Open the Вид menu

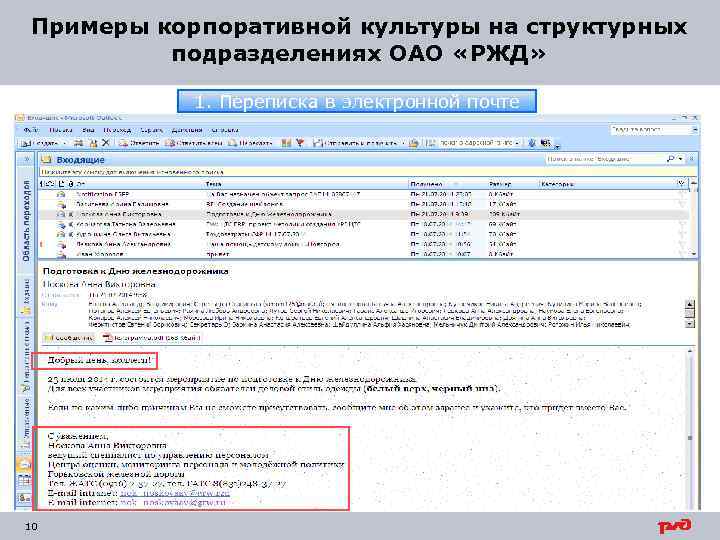click(88, 130)
